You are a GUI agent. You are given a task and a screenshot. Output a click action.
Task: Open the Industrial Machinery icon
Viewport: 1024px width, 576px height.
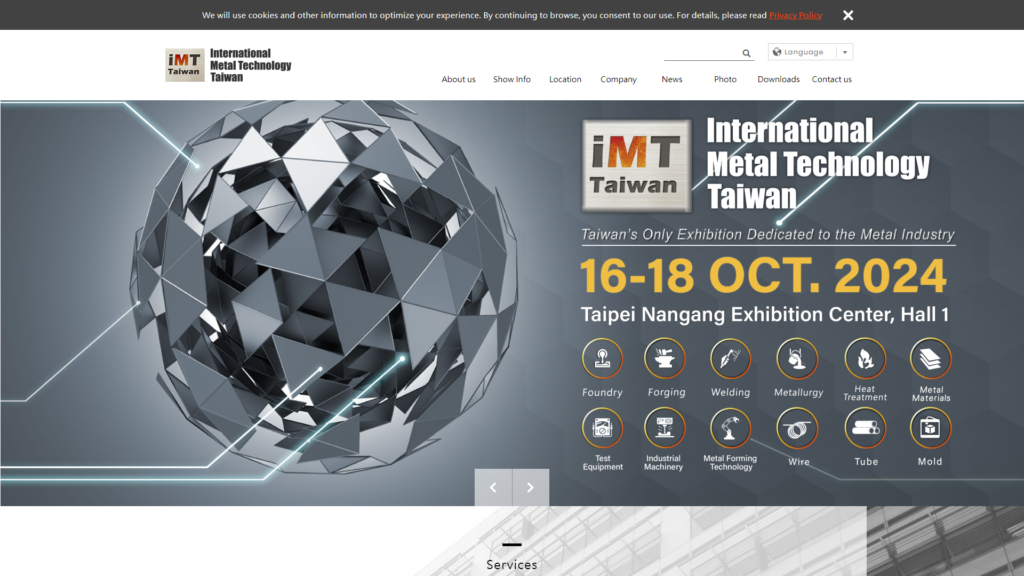(x=665, y=428)
